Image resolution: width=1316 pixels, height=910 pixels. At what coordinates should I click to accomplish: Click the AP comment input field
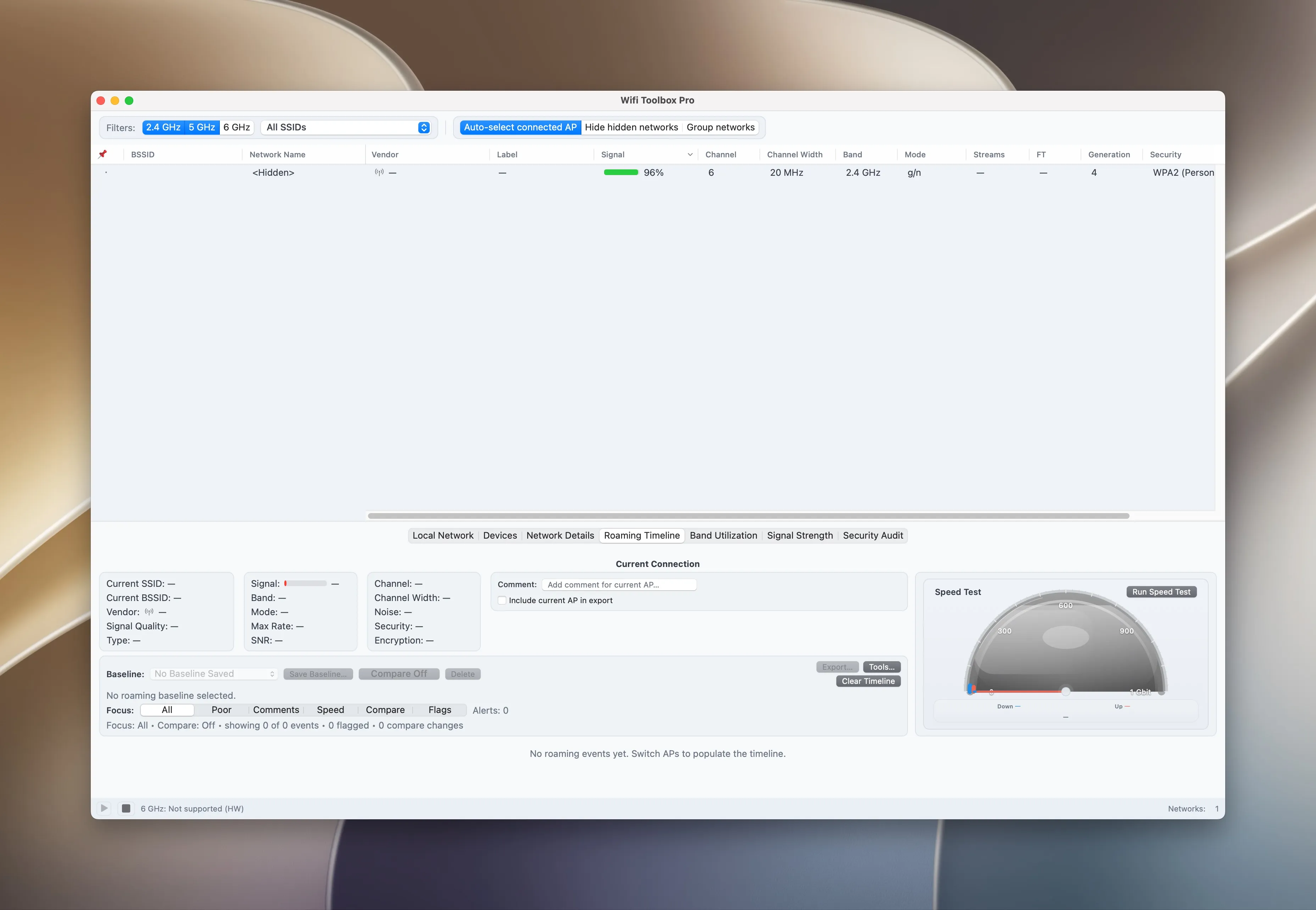point(619,585)
